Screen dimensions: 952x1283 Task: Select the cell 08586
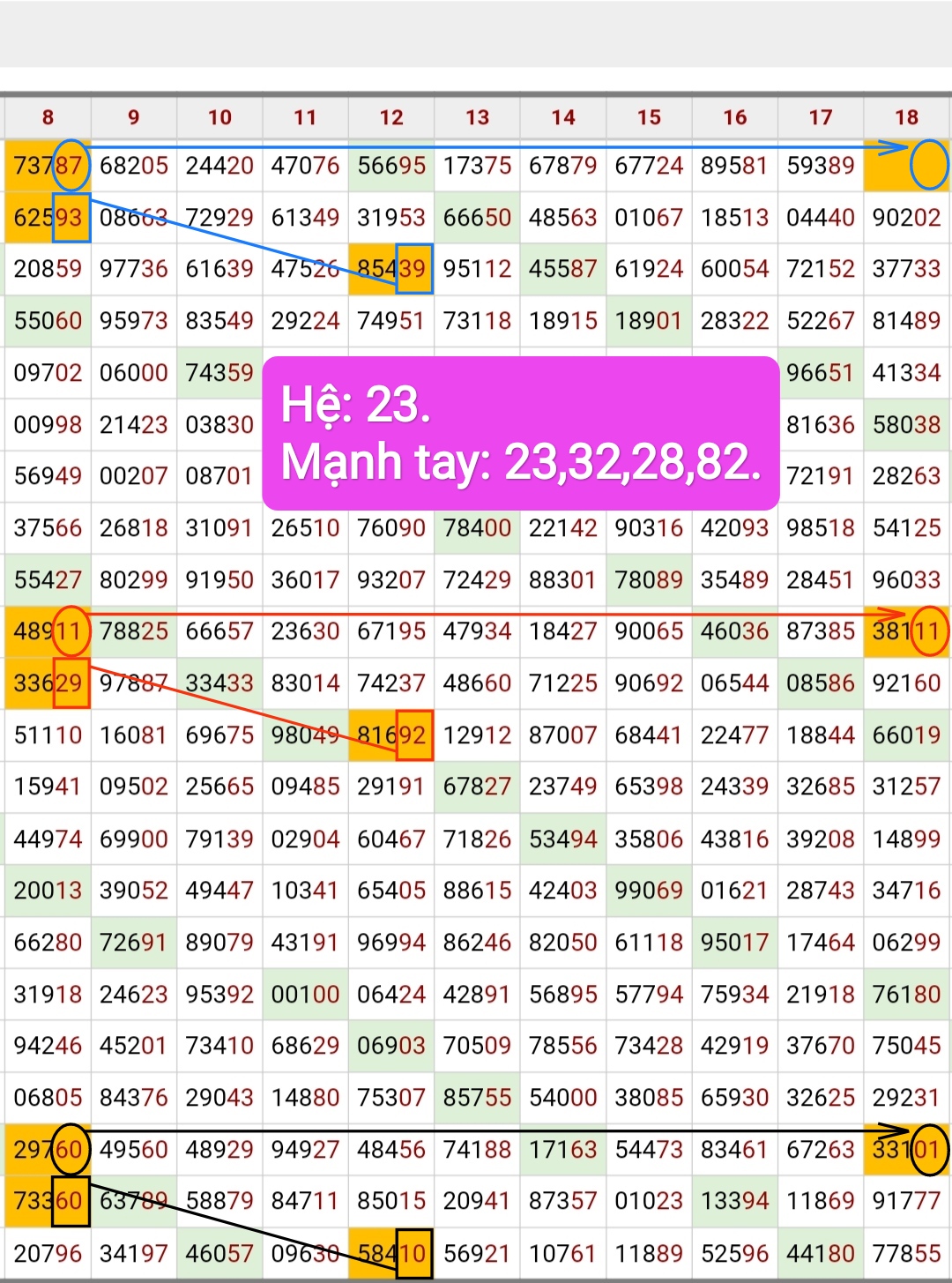tap(821, 683)
